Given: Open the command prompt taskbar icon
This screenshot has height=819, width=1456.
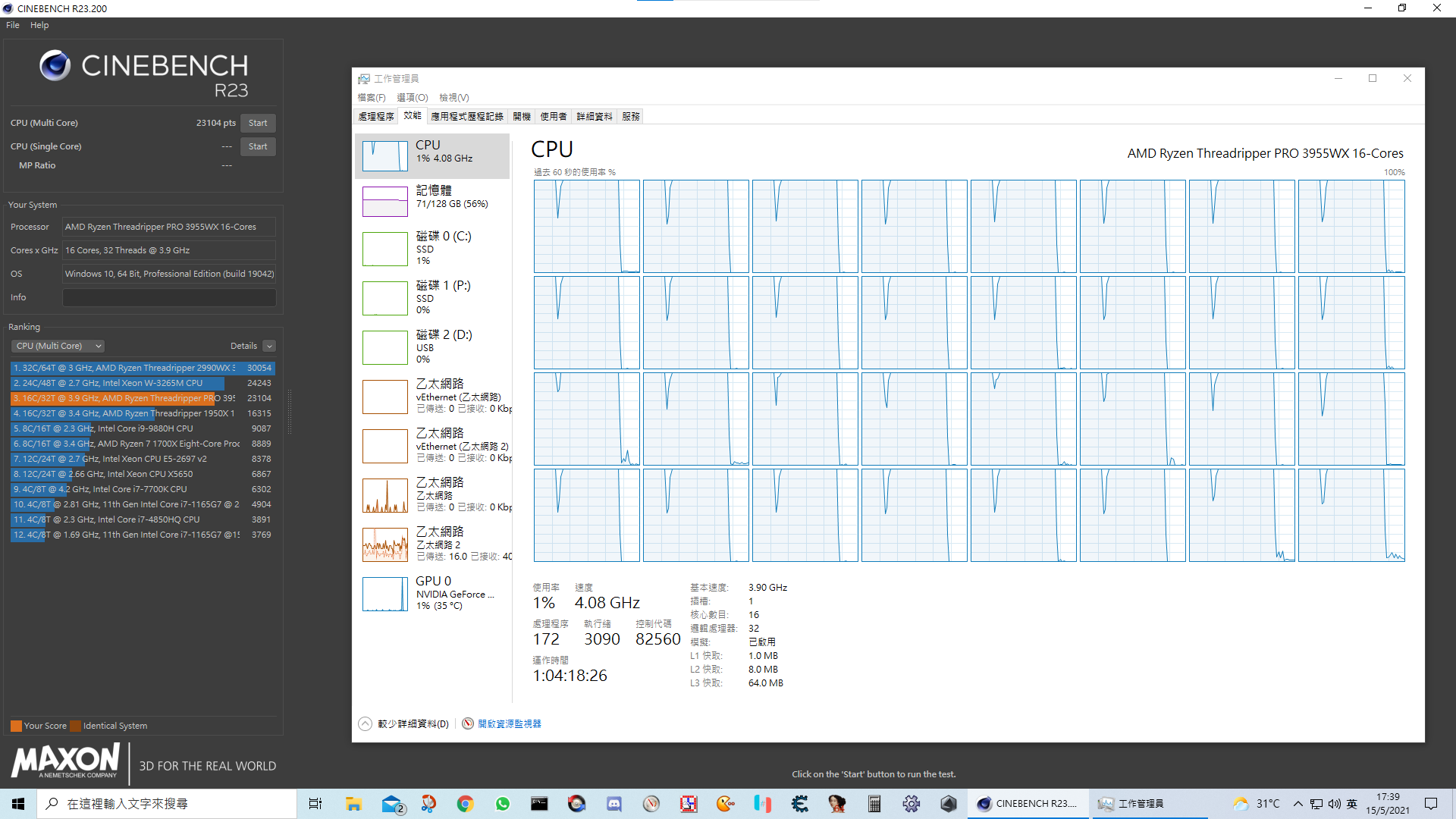Looking at the screenshot, I should 539,804.
